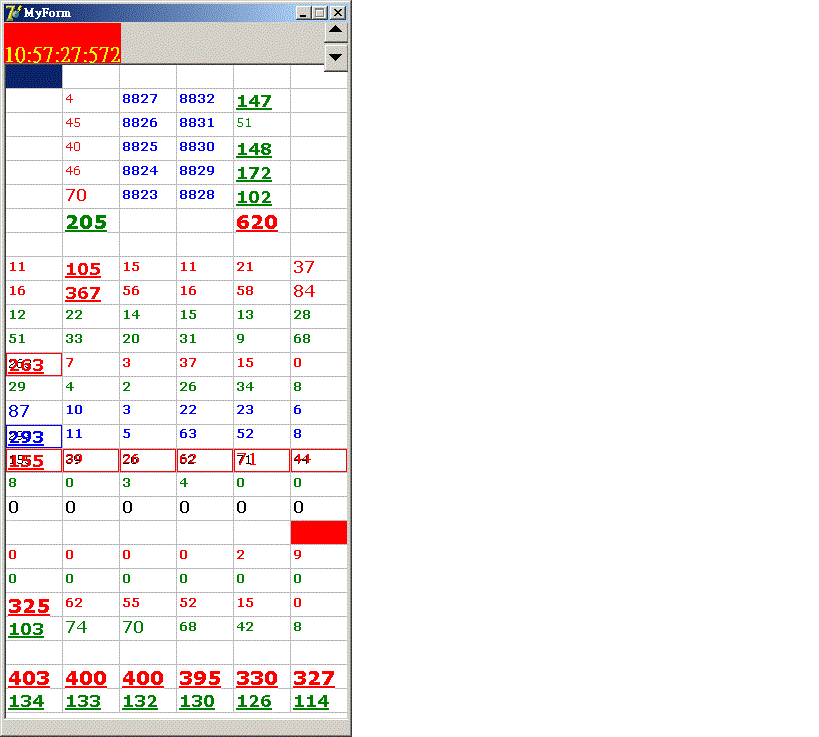Select the large red 330 value
Viewport: 819px width, 737px height.
(257, 678)
